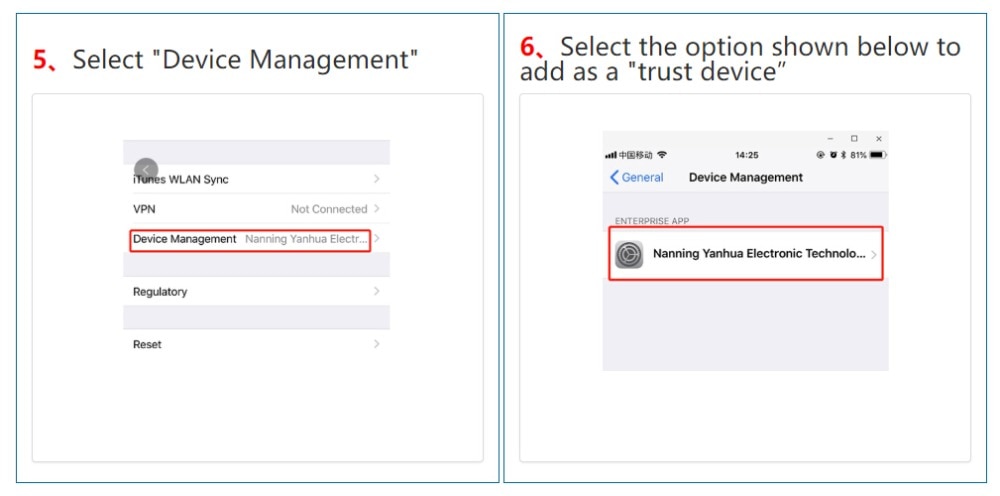This screenshot has height=496, width=1000.
Task: Tap the circular back button over iTunes row
Action: click(x=146, y=170)
